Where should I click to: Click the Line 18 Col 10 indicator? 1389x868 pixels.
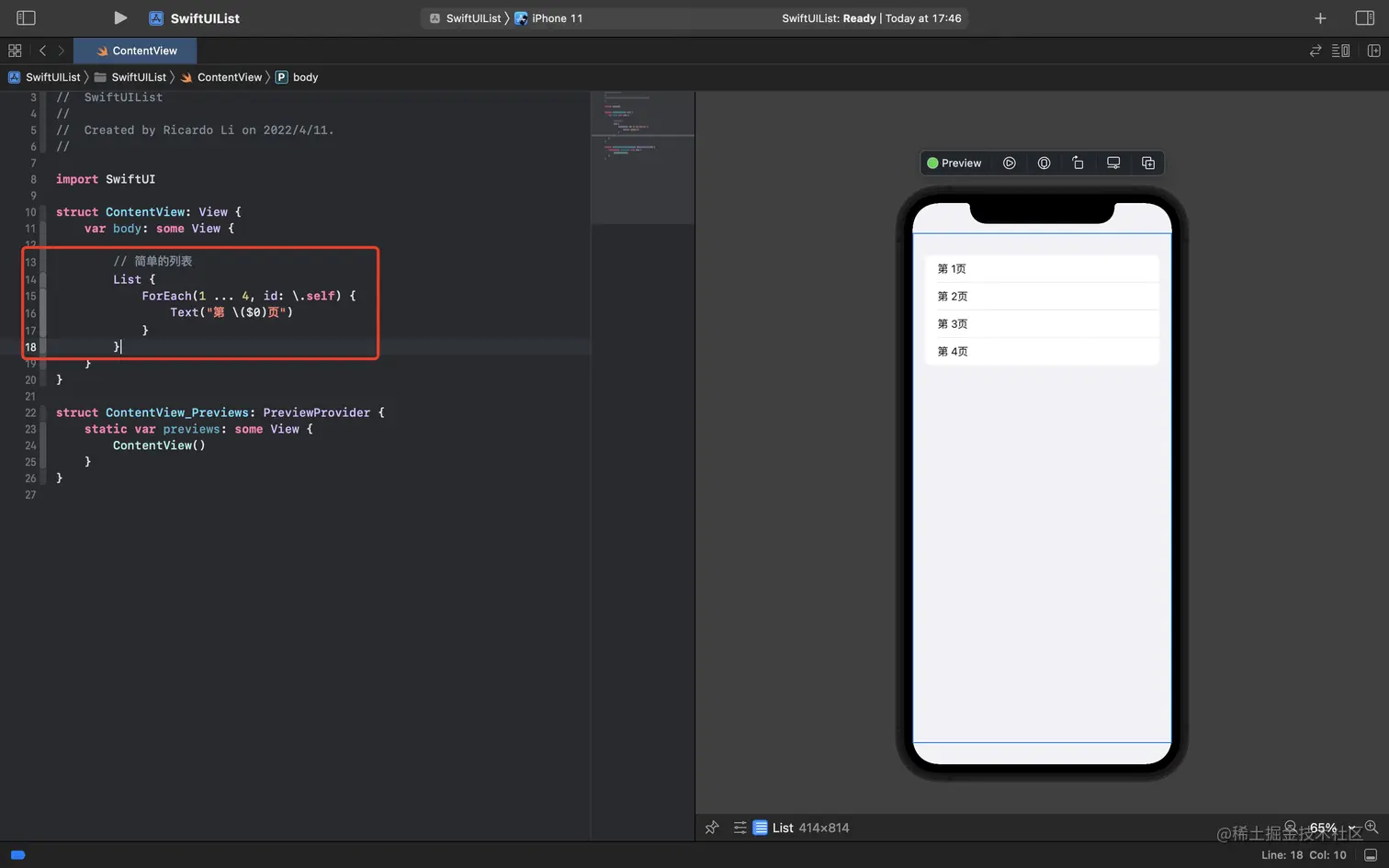click(x=1304, y=855)
